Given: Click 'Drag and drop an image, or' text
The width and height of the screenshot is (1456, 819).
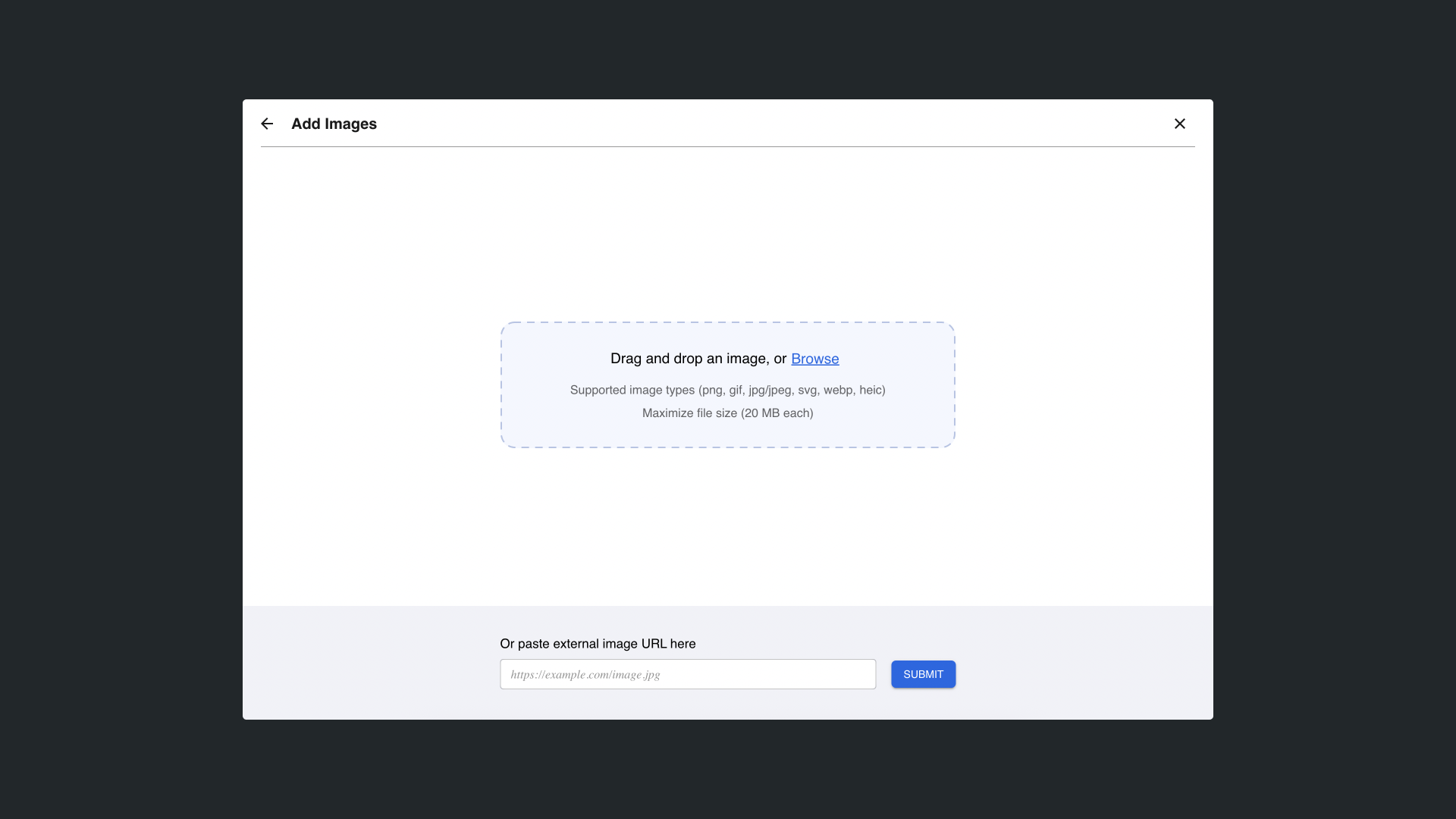Looking at the screenshot, I should pos(698,359).
